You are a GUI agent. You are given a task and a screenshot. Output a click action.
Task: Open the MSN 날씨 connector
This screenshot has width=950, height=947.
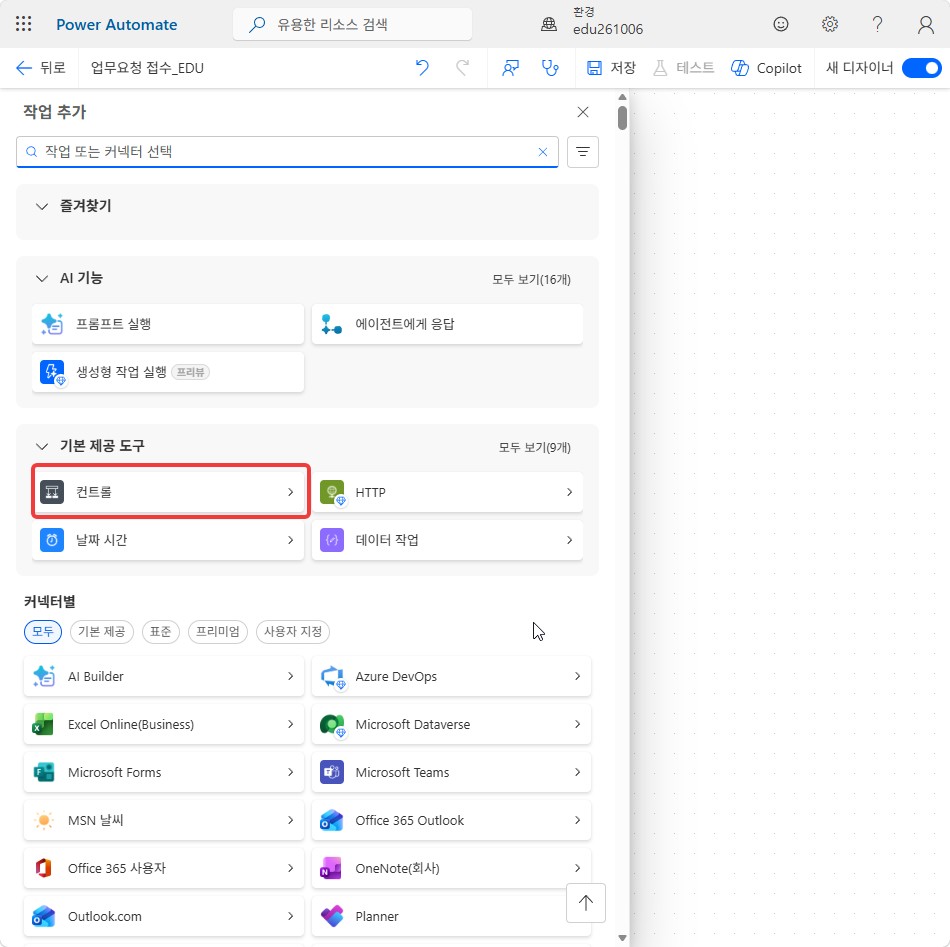pyautogui.click(x=164, y=820)
